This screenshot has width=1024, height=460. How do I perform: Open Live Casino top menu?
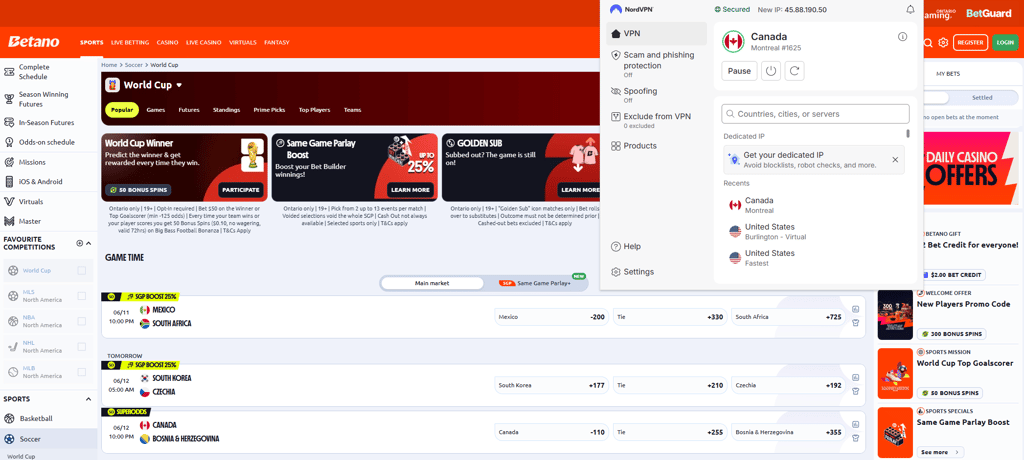[x=204, y=42]
